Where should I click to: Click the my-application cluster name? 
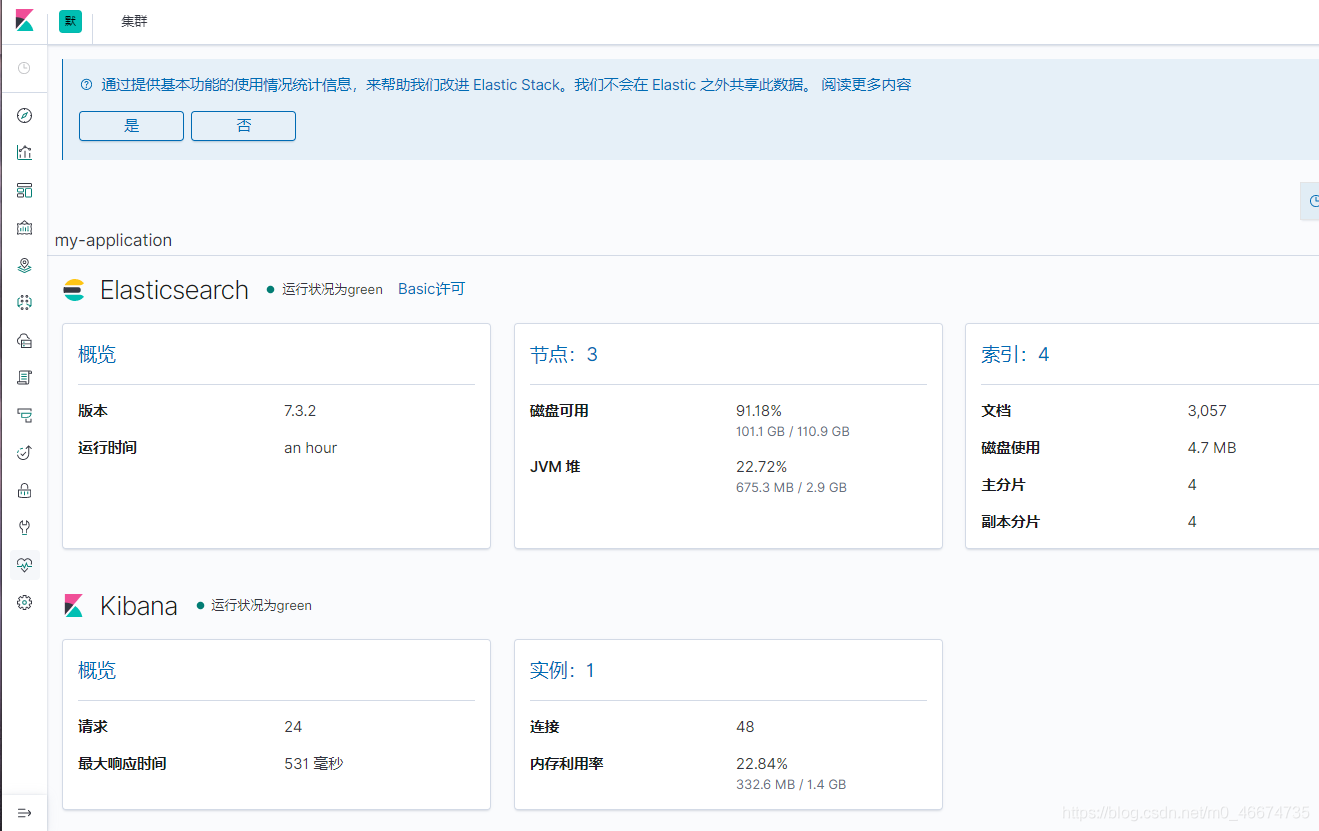[x=113, y=240]
